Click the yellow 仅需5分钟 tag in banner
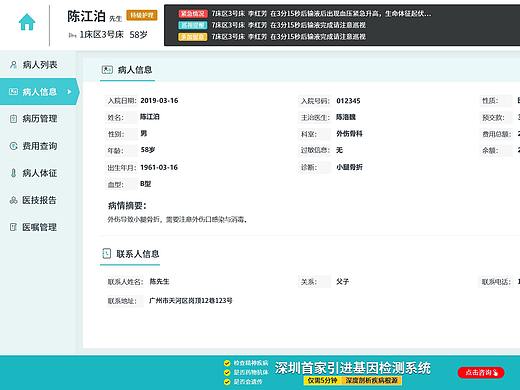The image size is (520, 390). 322,381
